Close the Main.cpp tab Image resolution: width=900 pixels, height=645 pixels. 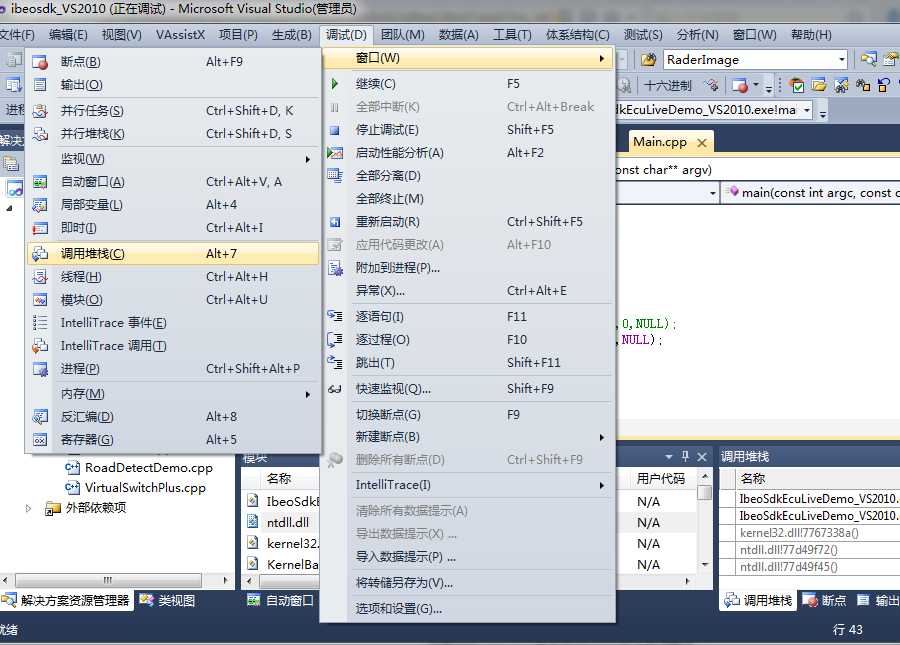pos(701,143)
